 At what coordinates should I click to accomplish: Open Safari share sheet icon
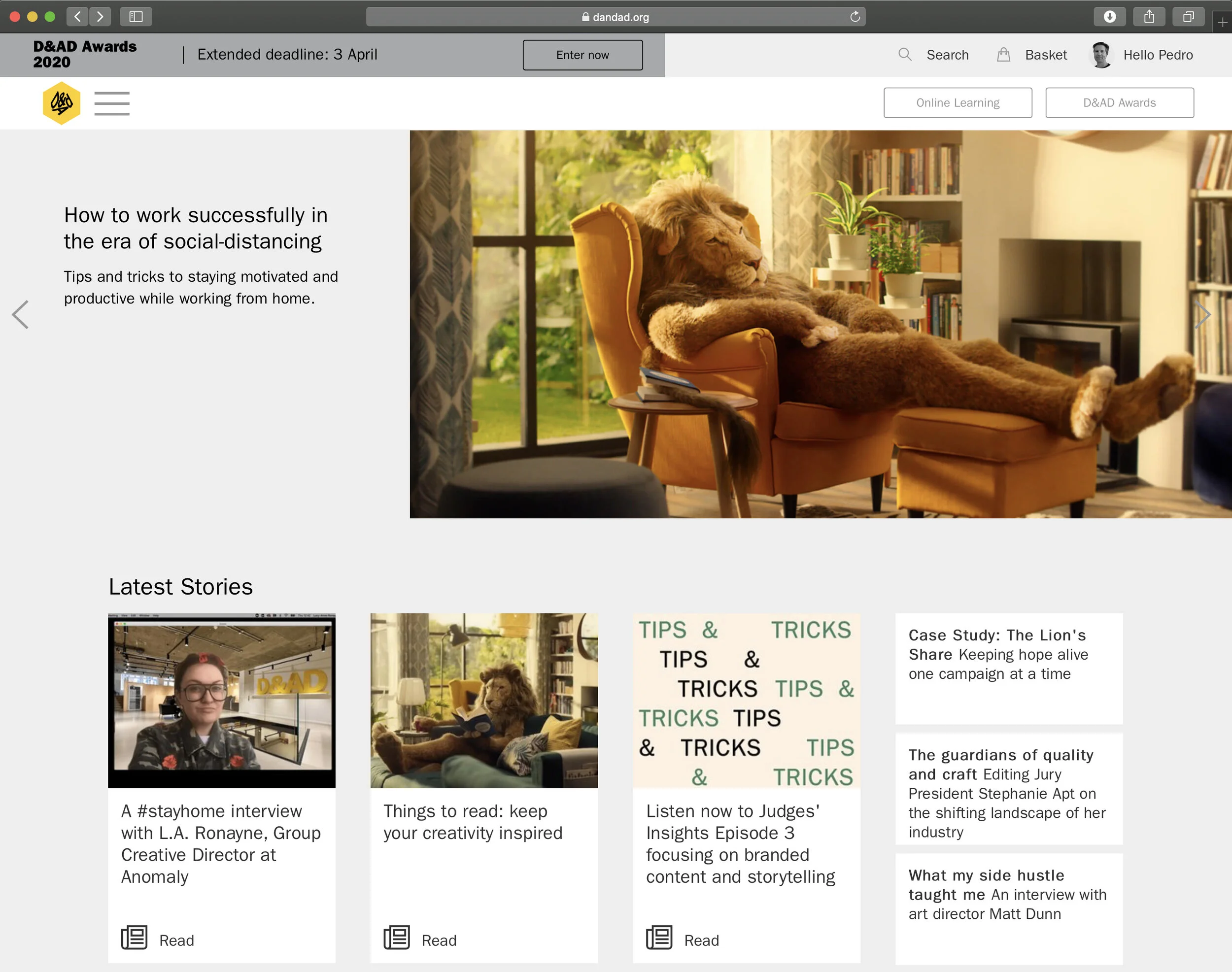pyautogui.click(x=1149, y=16)
